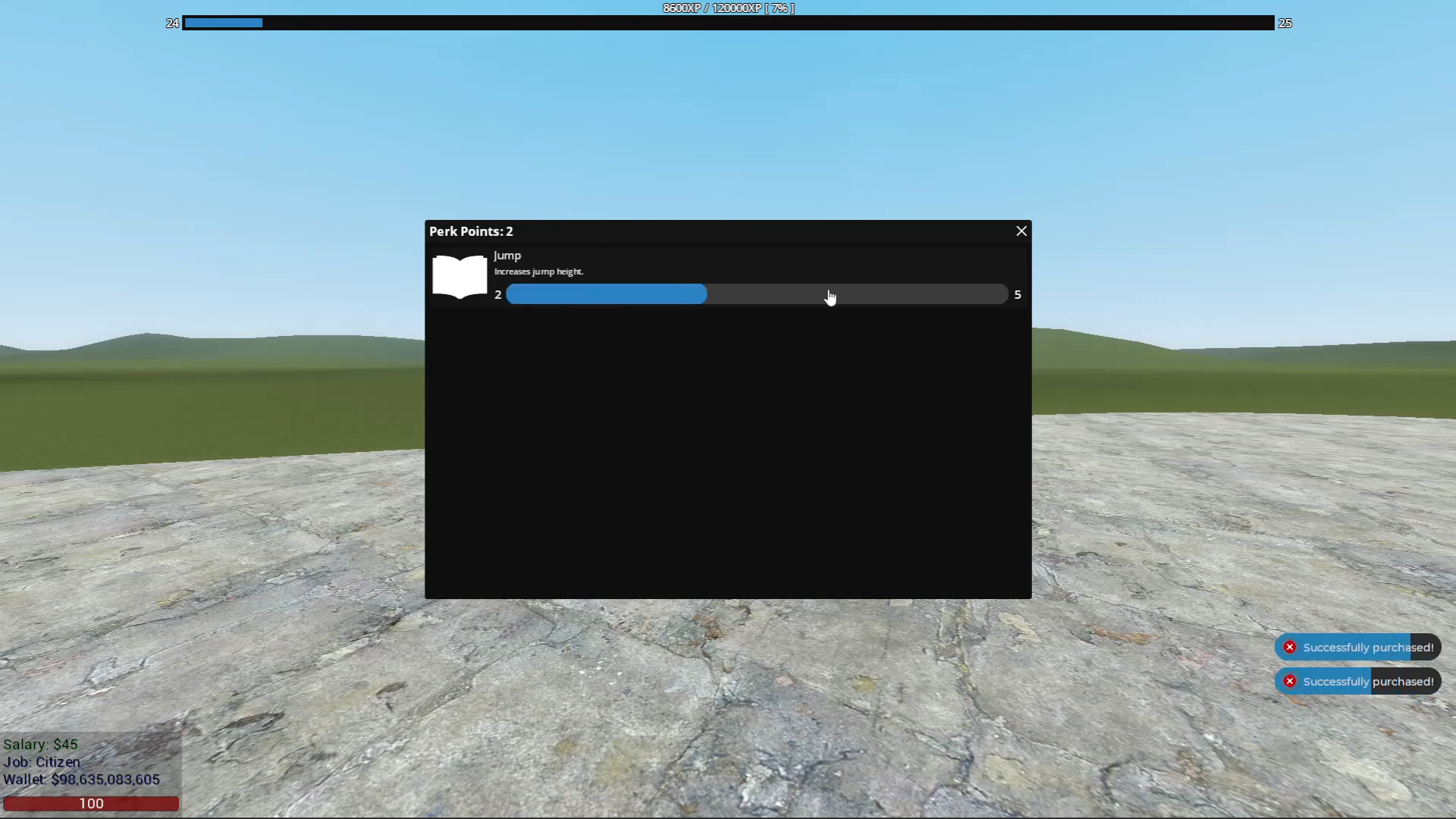This screenshot has width=1456, height=819.
Task: Click level 24 label on XP bar
Action: pos(171,24)
